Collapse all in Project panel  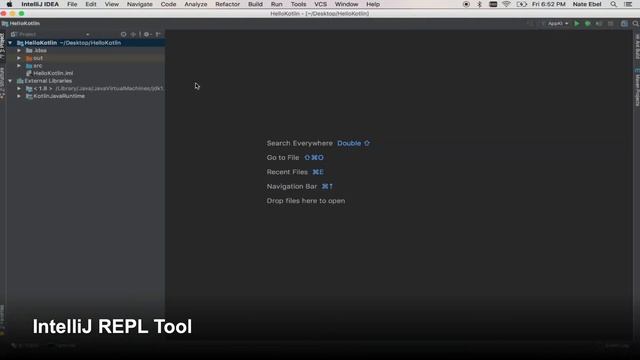tap(133, 34)
